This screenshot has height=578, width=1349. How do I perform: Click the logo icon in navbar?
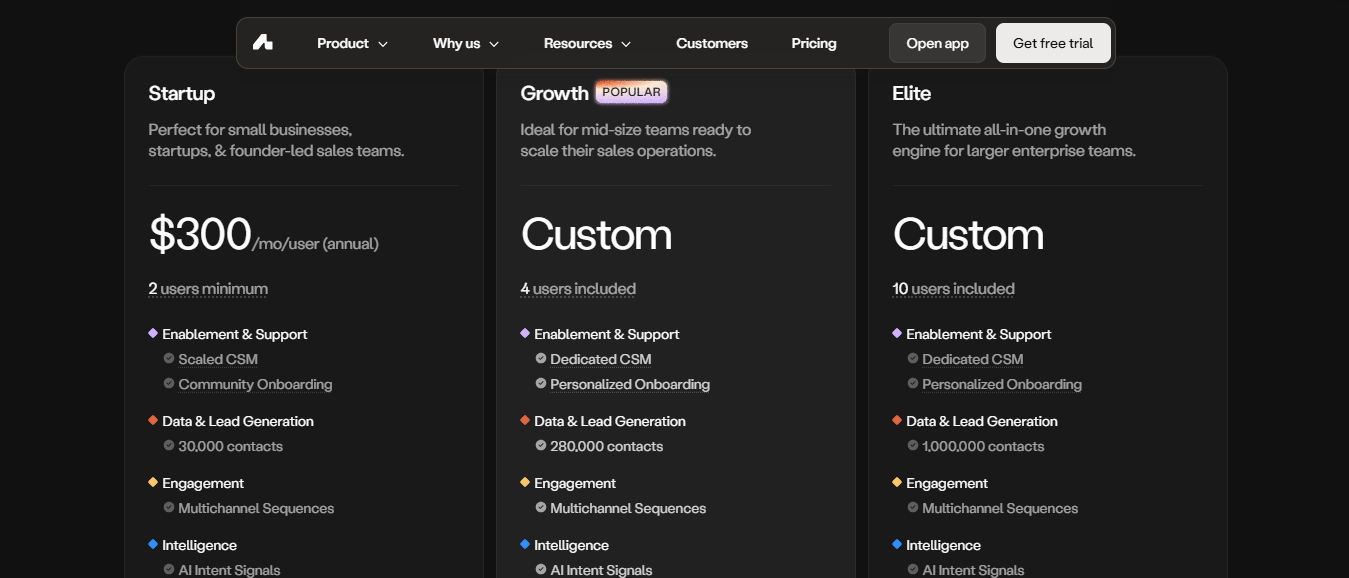tap(263, 43)
